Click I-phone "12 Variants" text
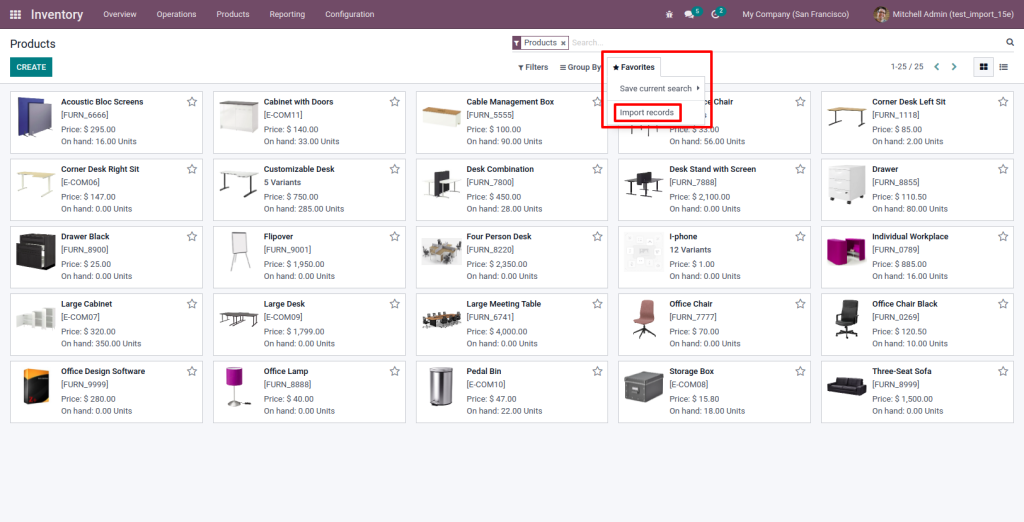This screenshot has height=522, width=1024. (690, 250)
